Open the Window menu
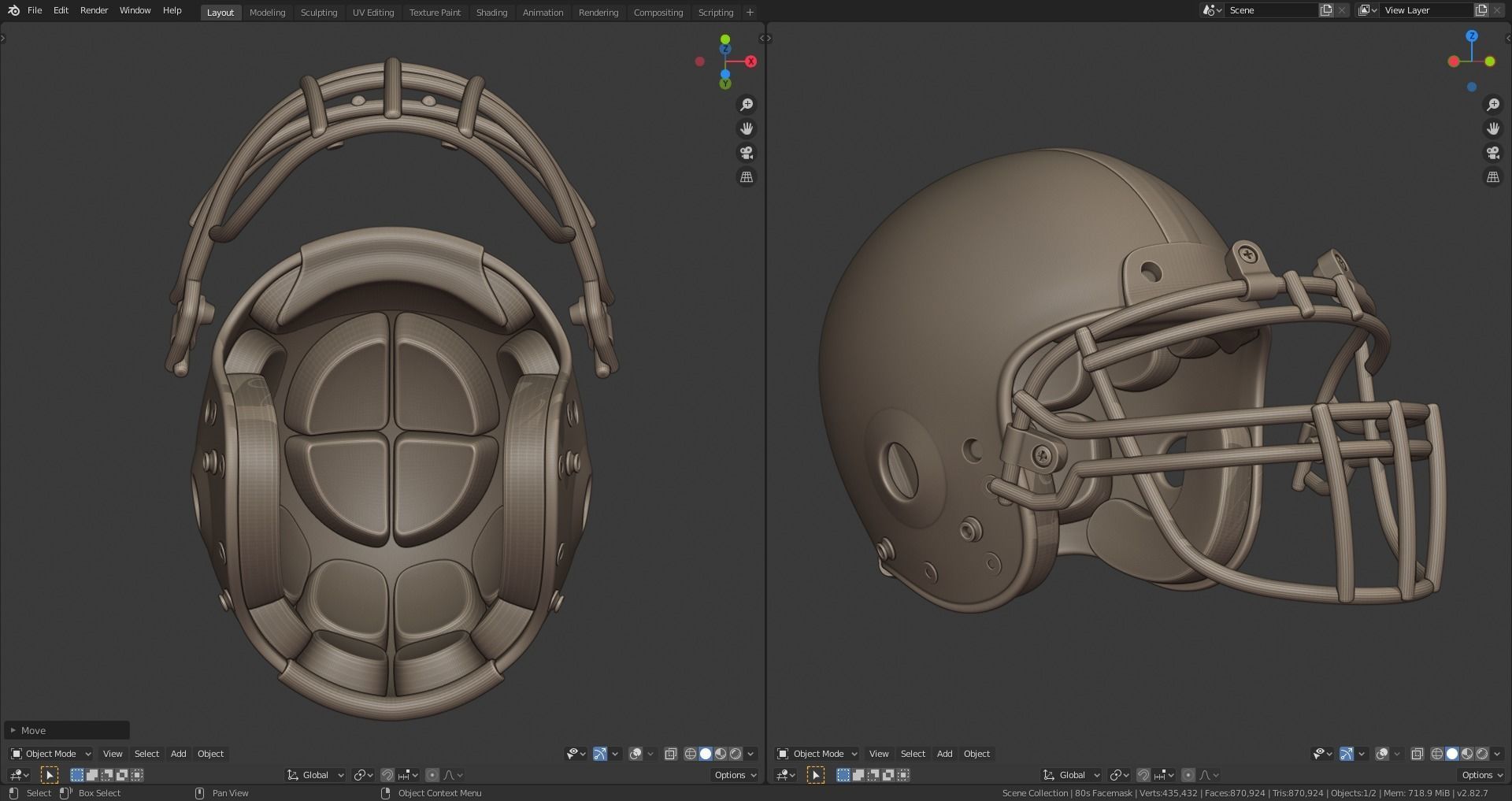This screenshot has height=801, width=1512. (135, 10)
